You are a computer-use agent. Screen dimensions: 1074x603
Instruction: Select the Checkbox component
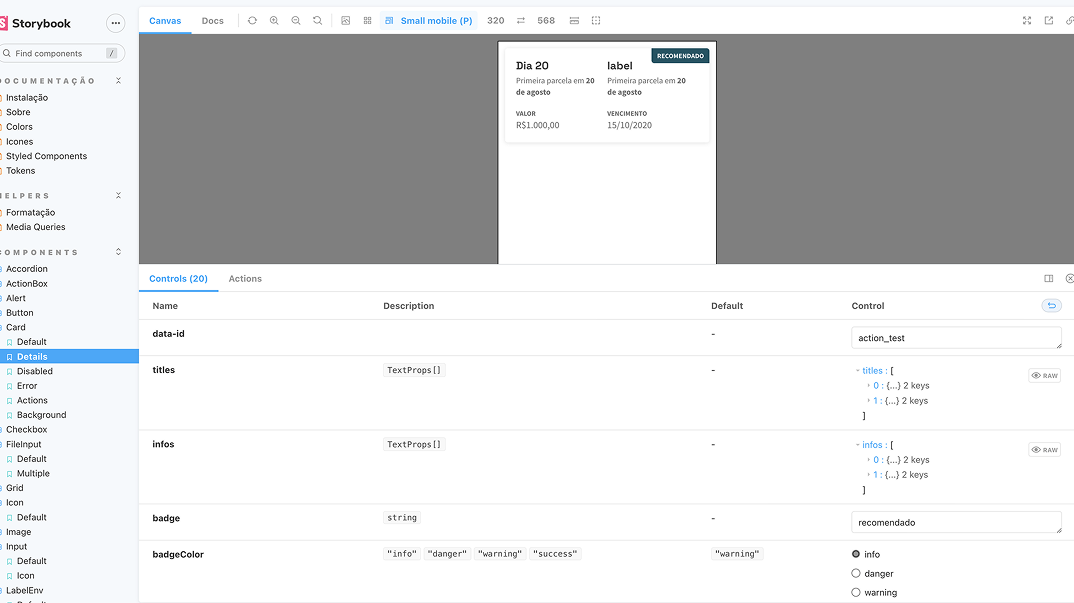pos(27,430)
